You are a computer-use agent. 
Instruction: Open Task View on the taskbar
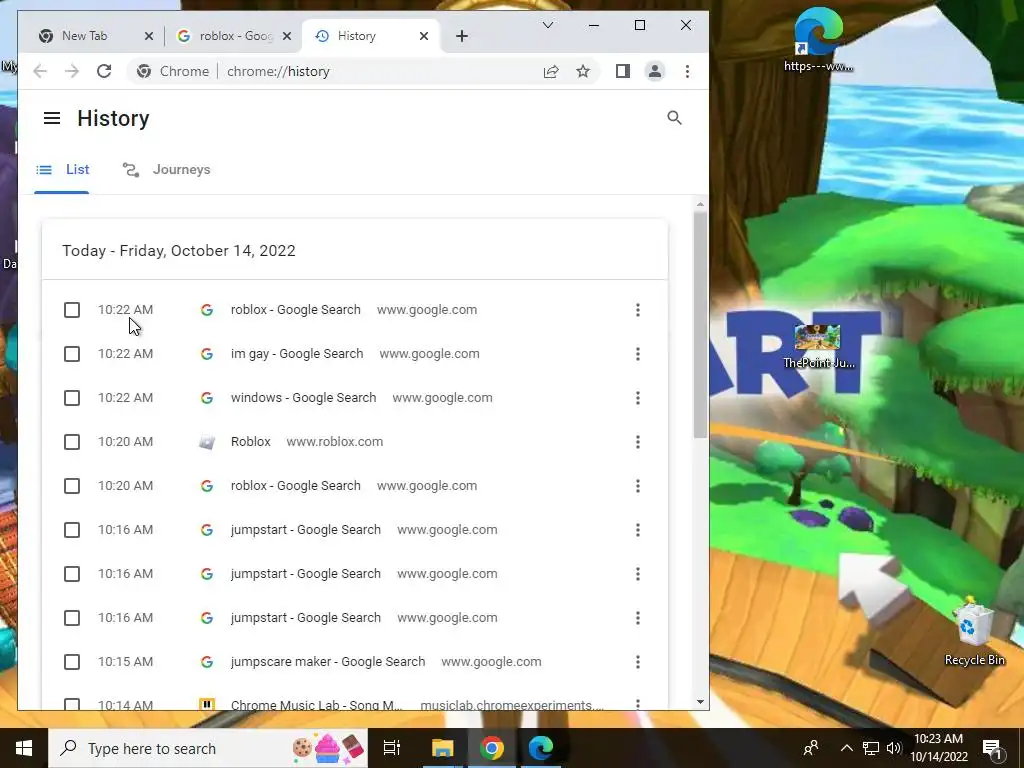coord(392,748)
